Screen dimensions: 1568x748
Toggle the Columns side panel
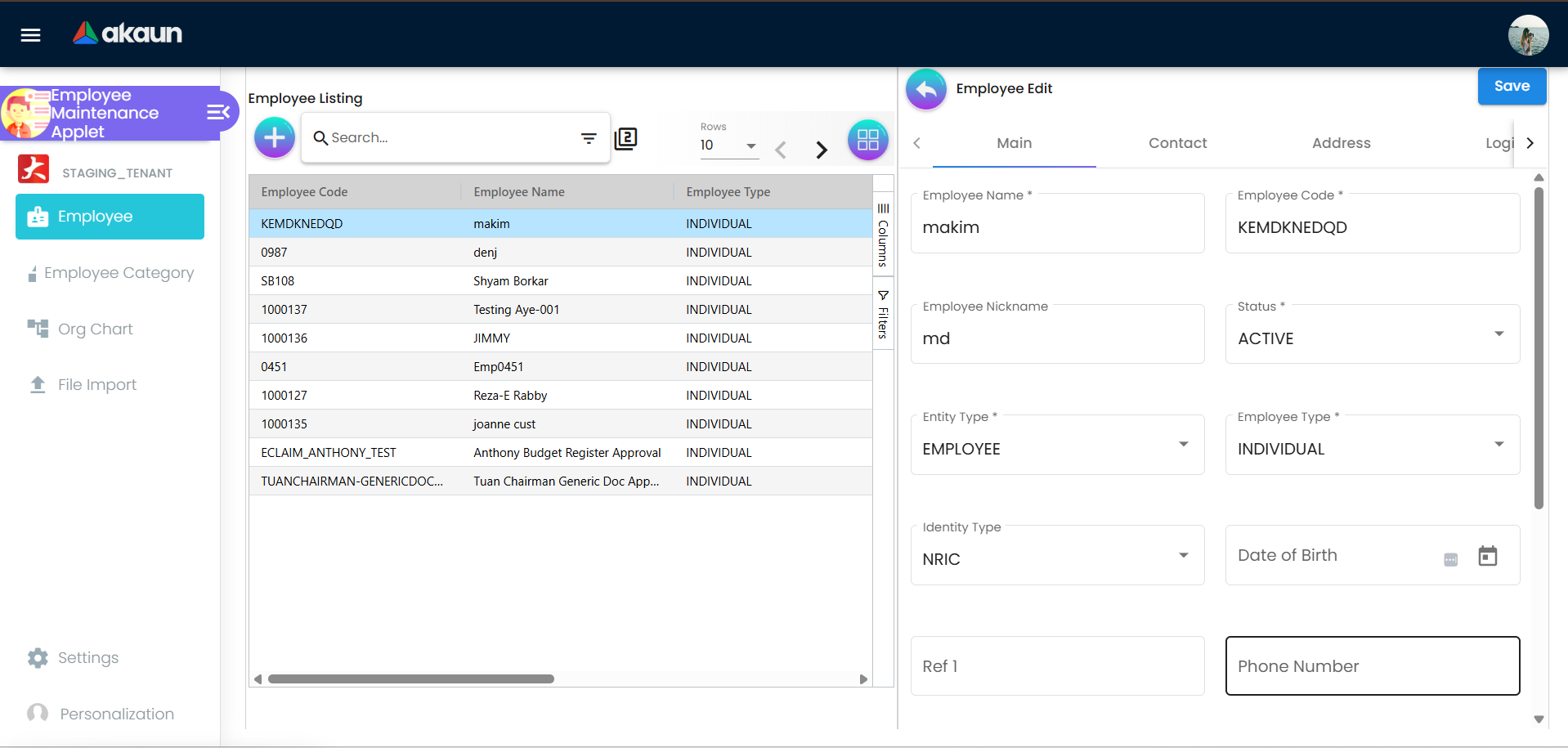click(x=883, y=237)
